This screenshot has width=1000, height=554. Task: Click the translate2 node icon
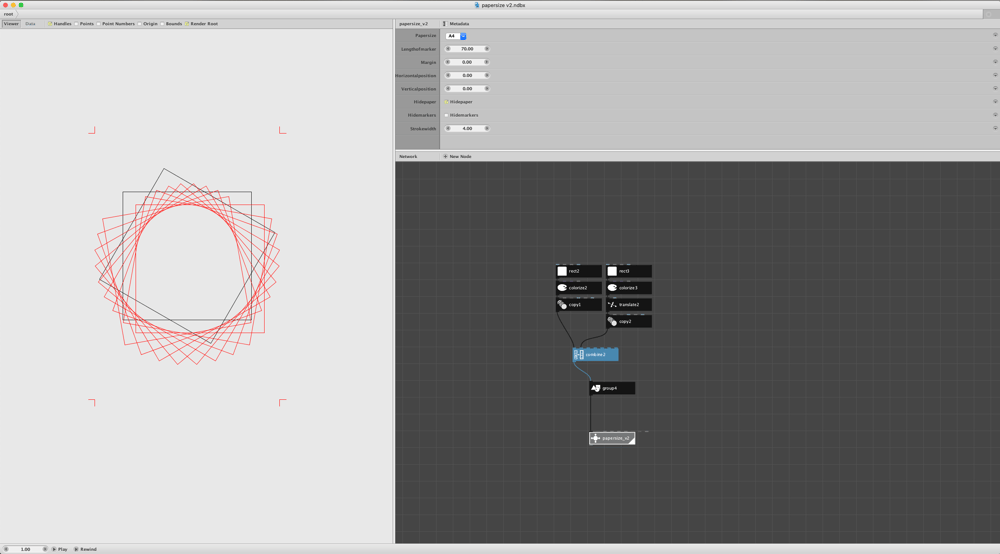click(612, 305)
